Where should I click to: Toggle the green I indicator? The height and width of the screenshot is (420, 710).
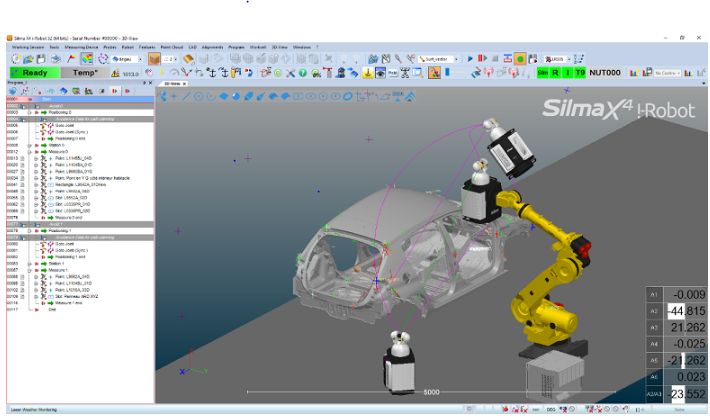point(567,72)
